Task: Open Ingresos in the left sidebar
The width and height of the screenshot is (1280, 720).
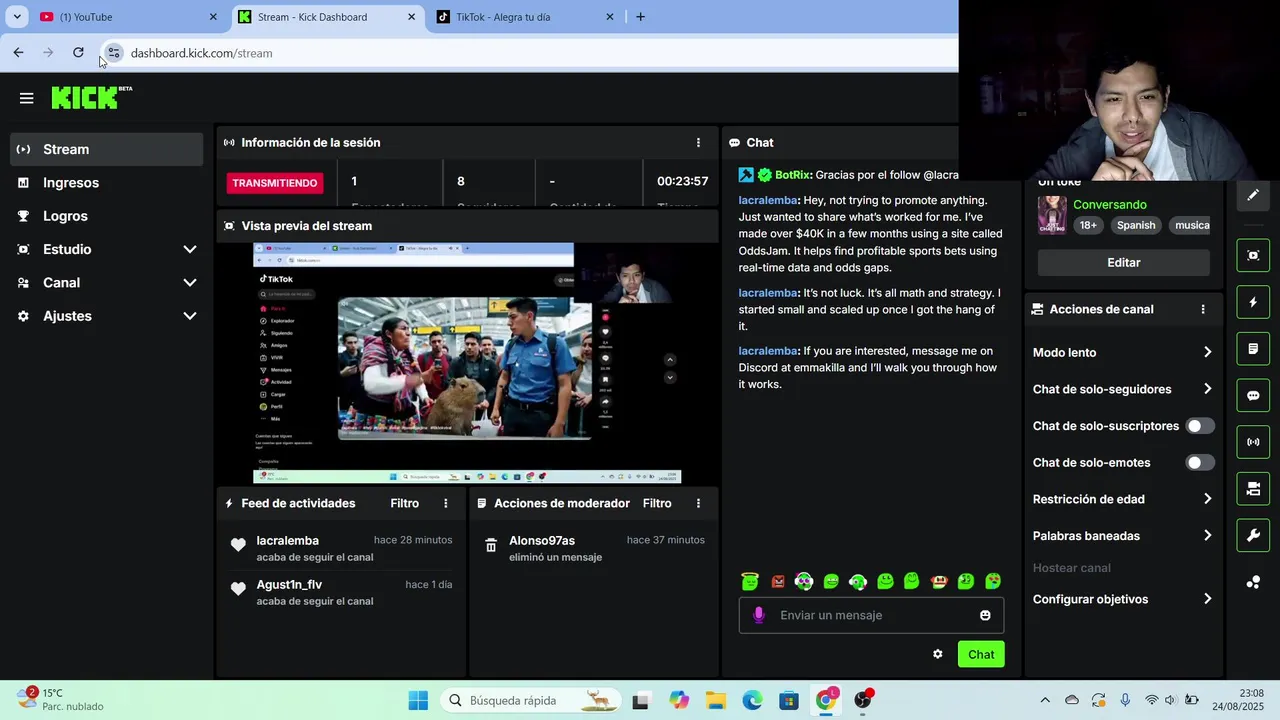Action: click(x=107, y=182)
